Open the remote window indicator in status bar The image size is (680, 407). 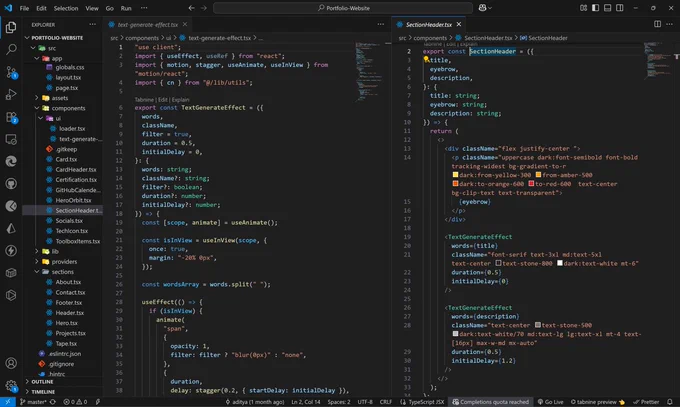[x=7, y=402]
